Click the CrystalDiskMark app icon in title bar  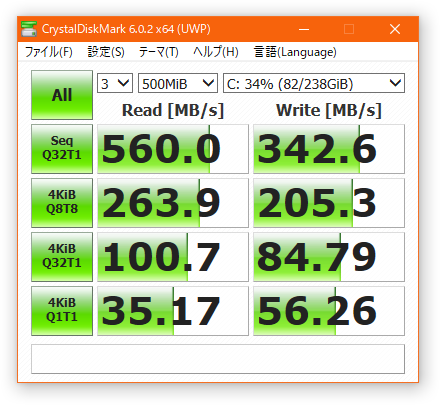click(x=29, y=29)
